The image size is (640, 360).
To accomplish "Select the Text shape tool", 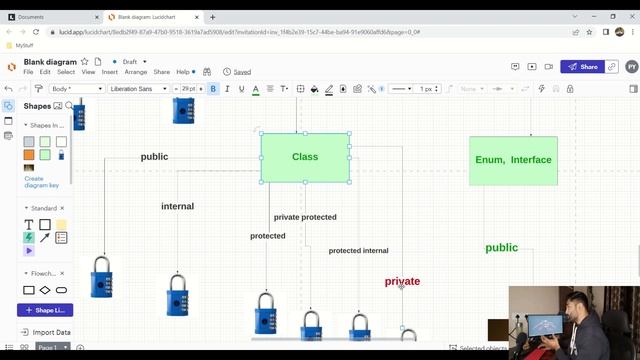I will 29,224.
